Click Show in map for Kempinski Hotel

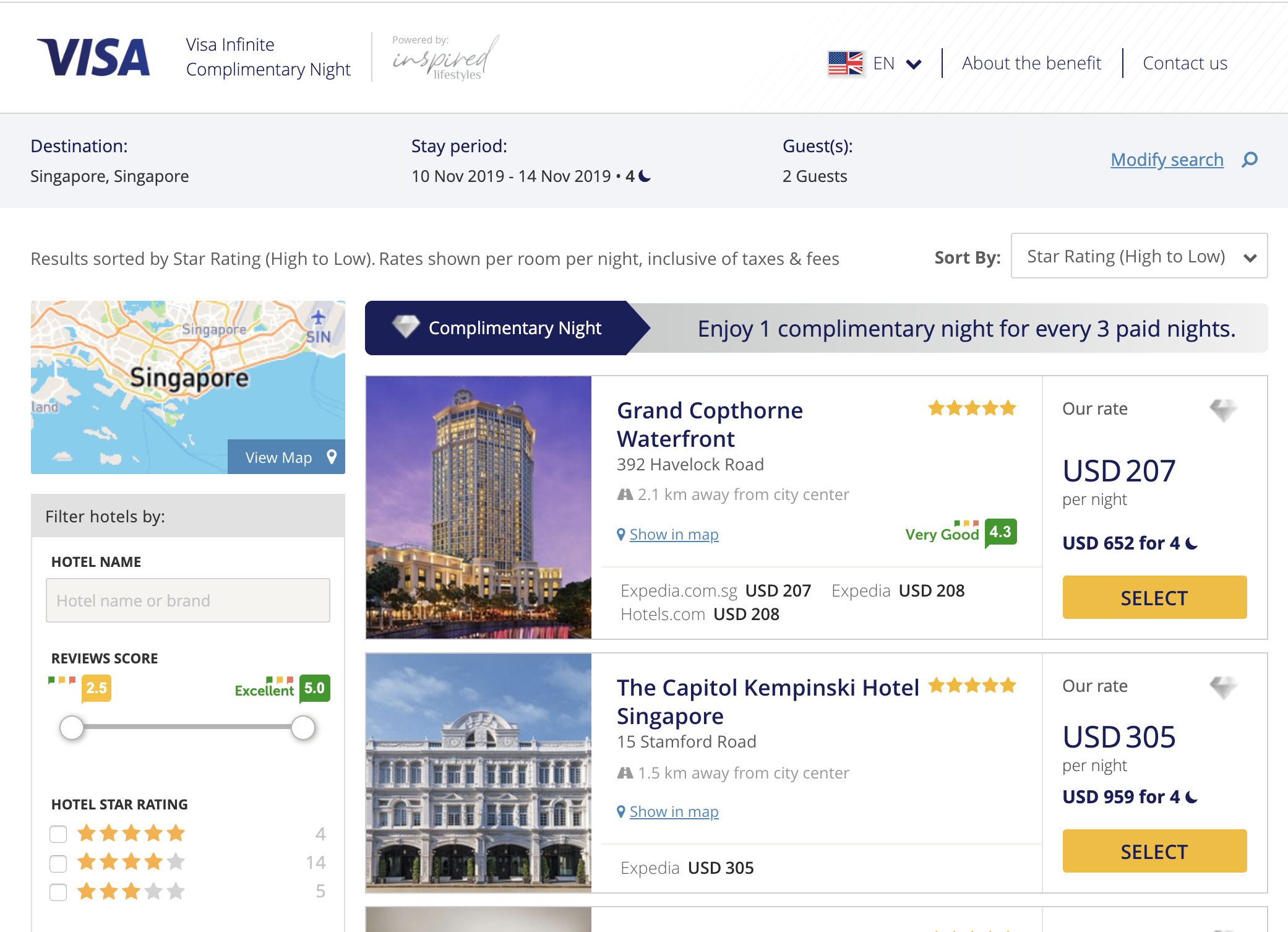673,811
